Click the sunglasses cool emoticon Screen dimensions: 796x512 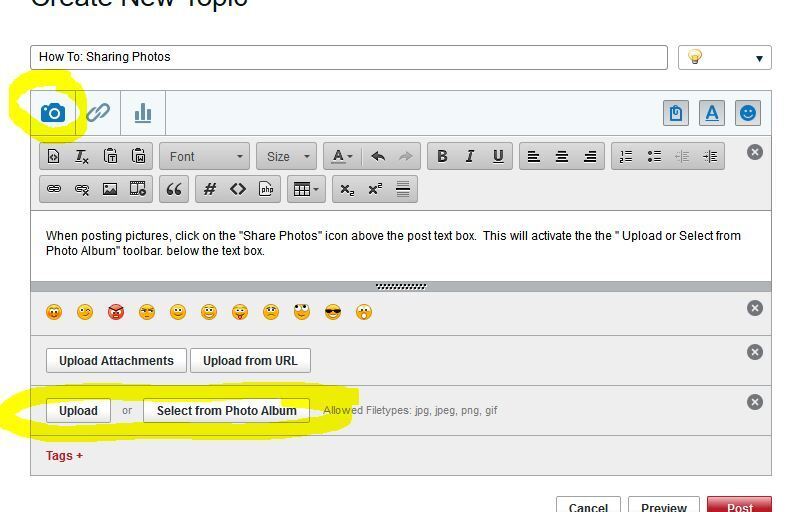click(x=333, y=312)
